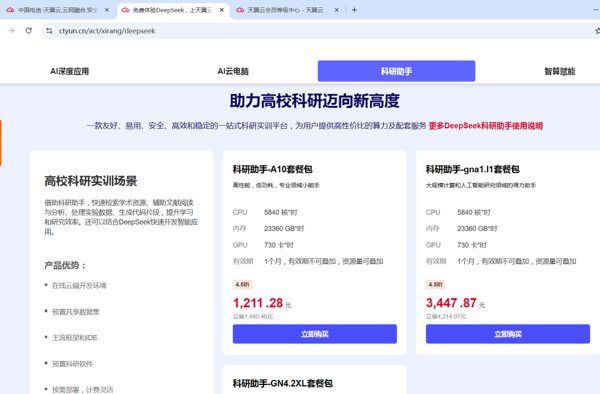Click 立即购买 for the A10 package
The image size is (600, 394).
click(x=315, y=334)
